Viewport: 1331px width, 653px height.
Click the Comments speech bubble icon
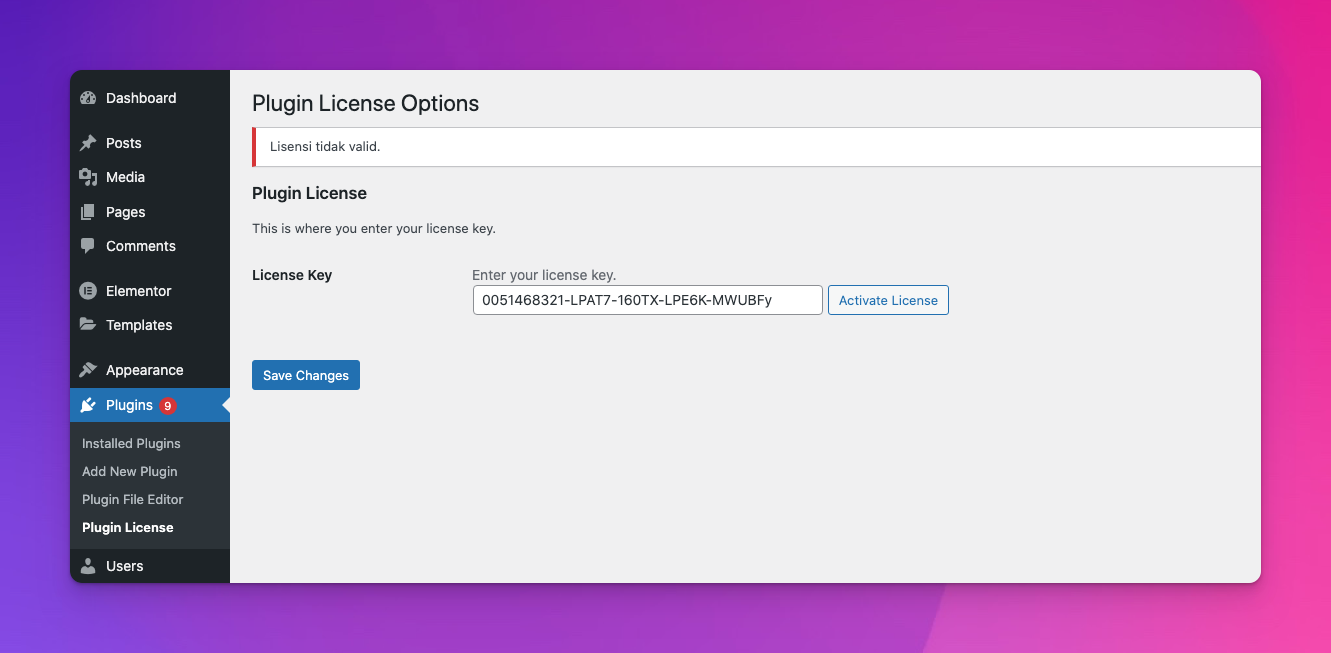click(x=88, y=246)
